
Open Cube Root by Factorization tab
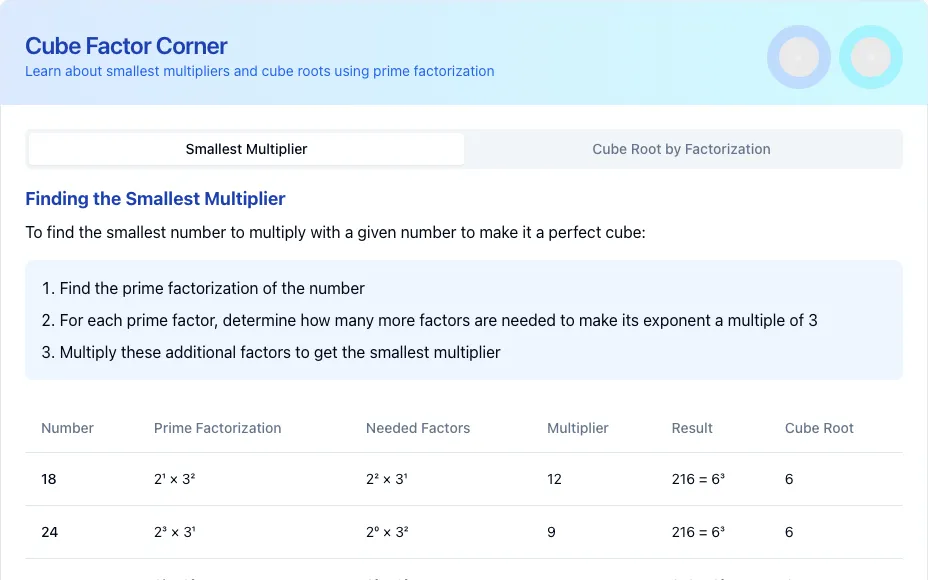click(681, 149)
